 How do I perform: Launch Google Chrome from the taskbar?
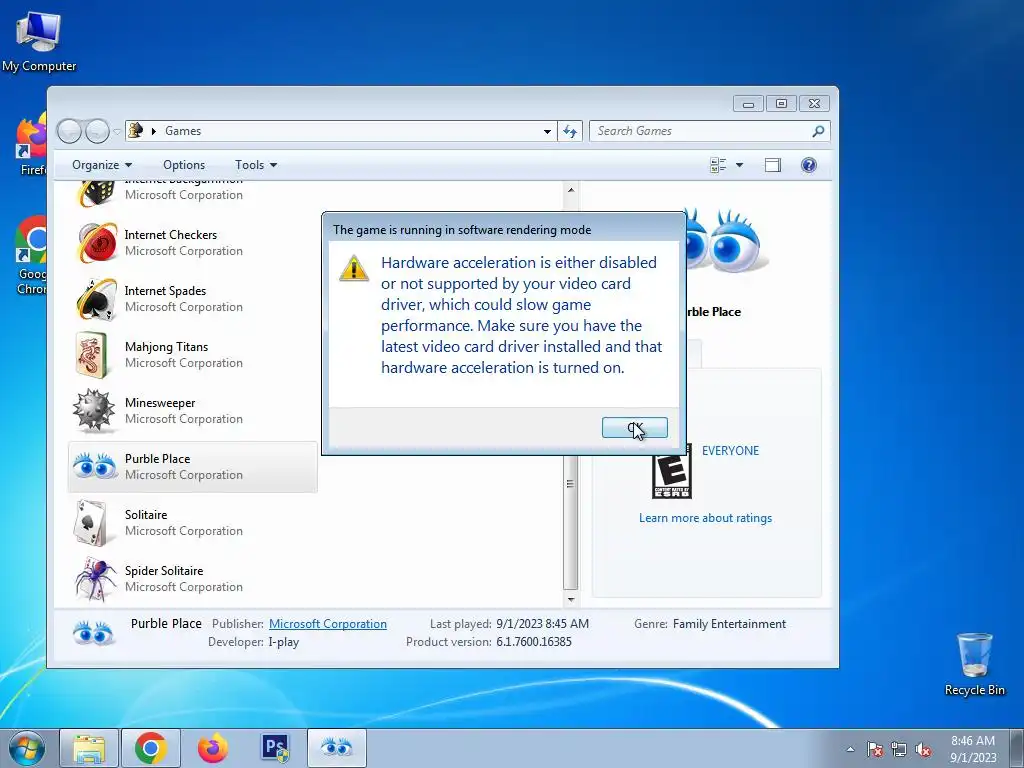tap(151, 748)
